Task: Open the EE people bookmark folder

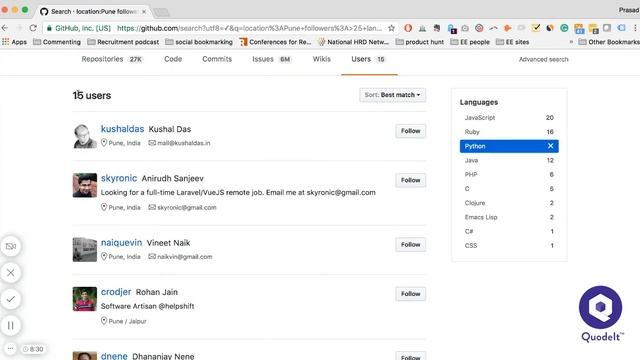Action: 470,42
